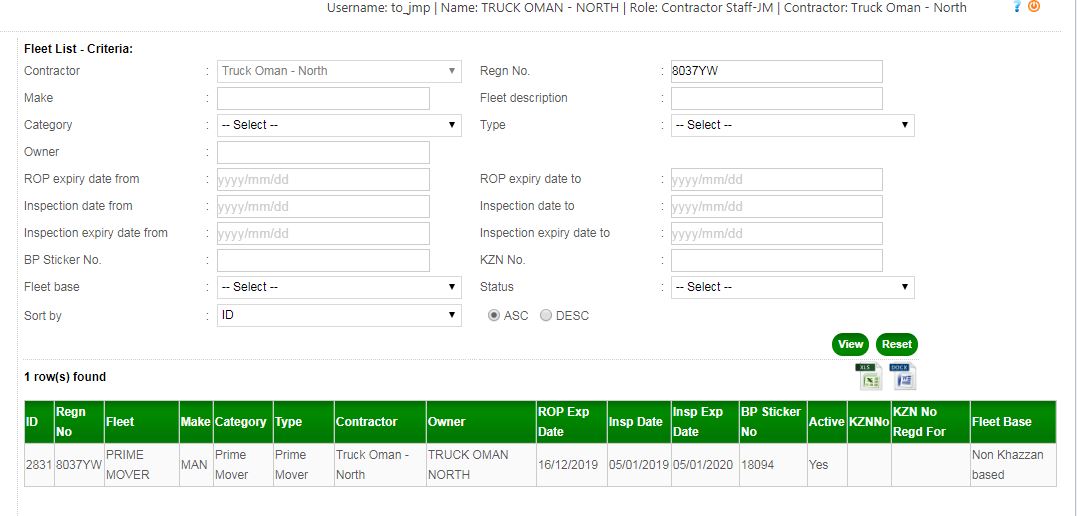This screenshot has width=1077, height=516.
Task: Click the 8037YW result row cell
Action: tap(78, 465)
